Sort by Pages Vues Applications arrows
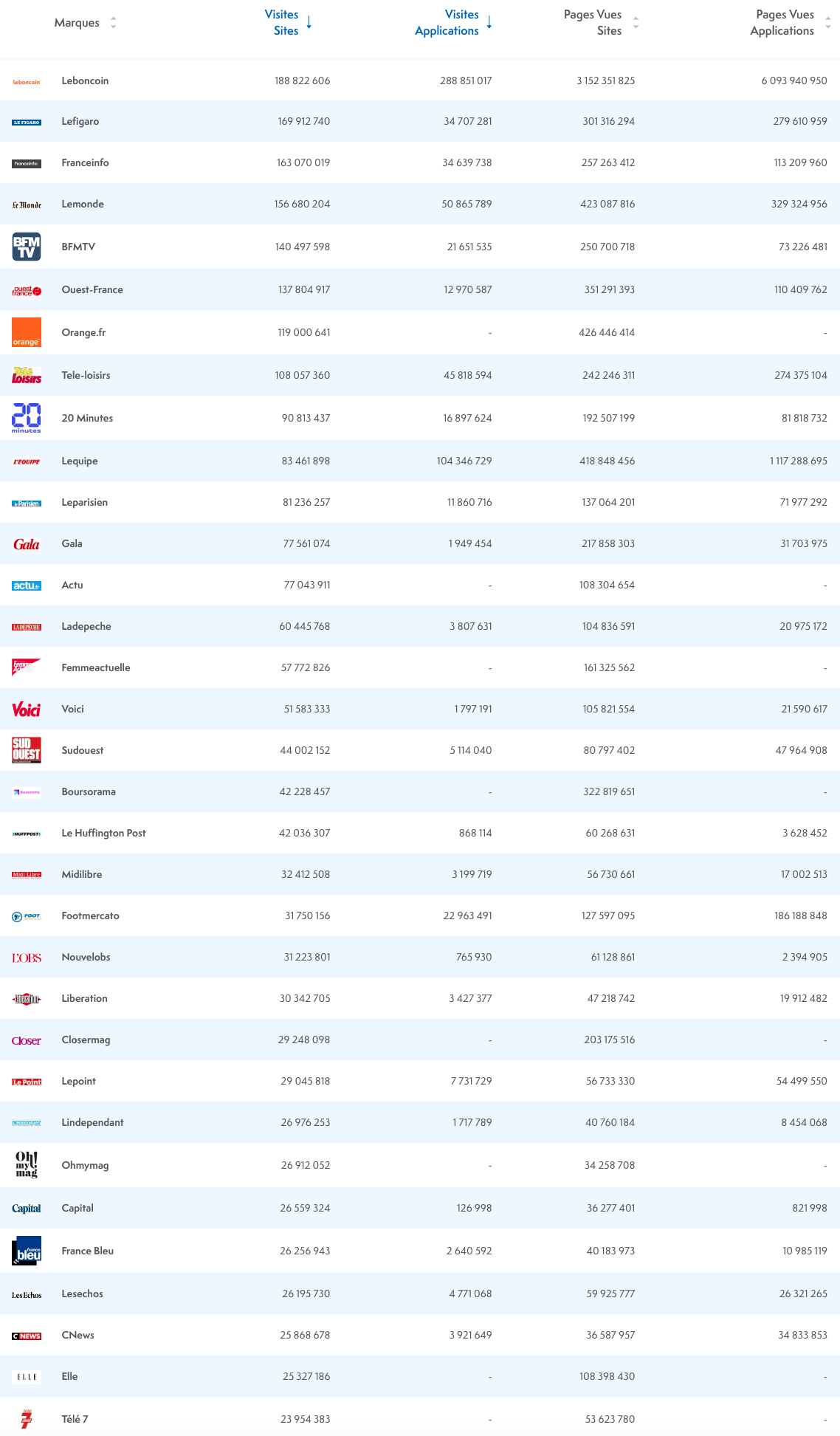 [x=827, y=23]
